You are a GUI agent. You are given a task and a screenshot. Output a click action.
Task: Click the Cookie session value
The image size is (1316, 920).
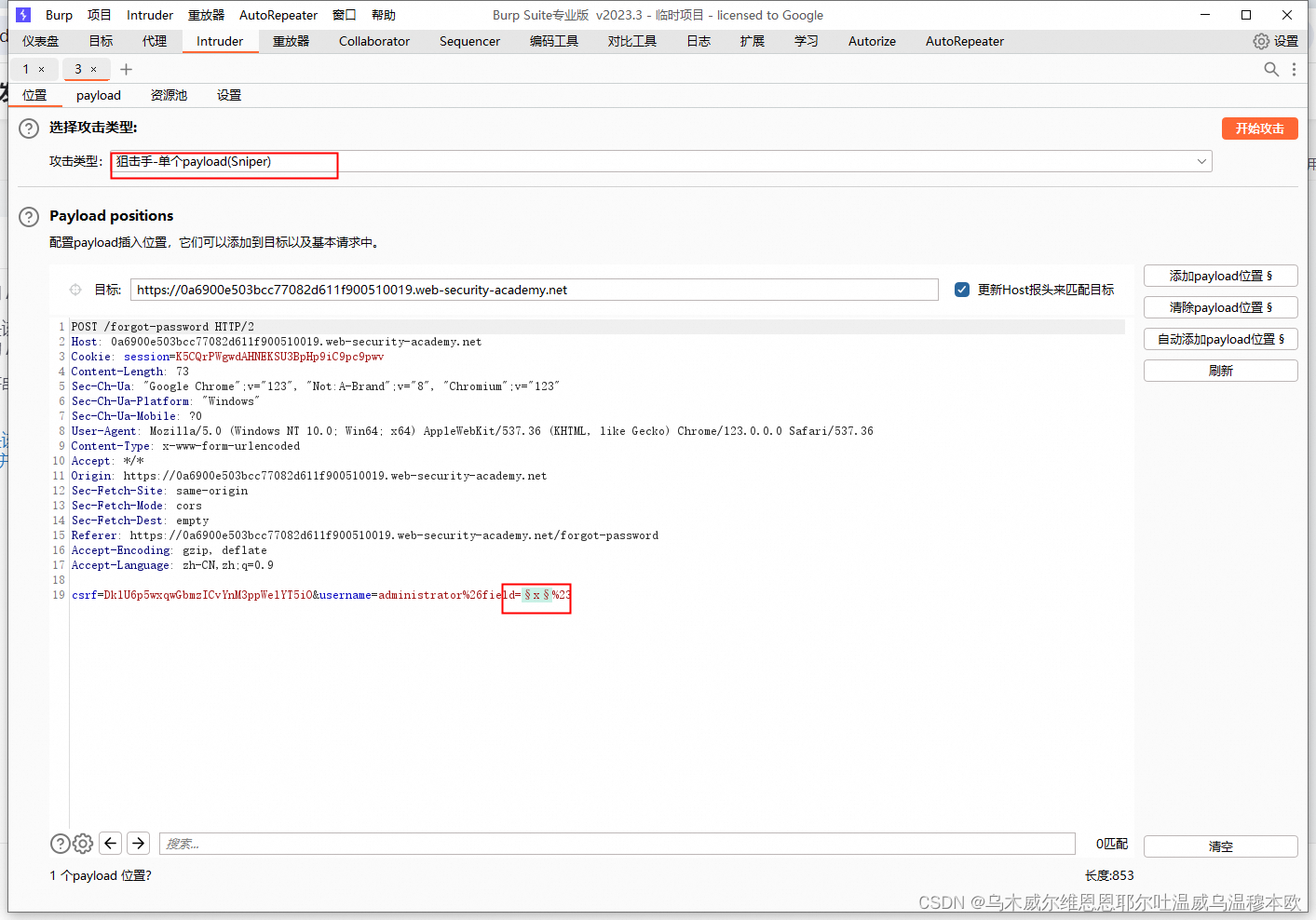279,357
